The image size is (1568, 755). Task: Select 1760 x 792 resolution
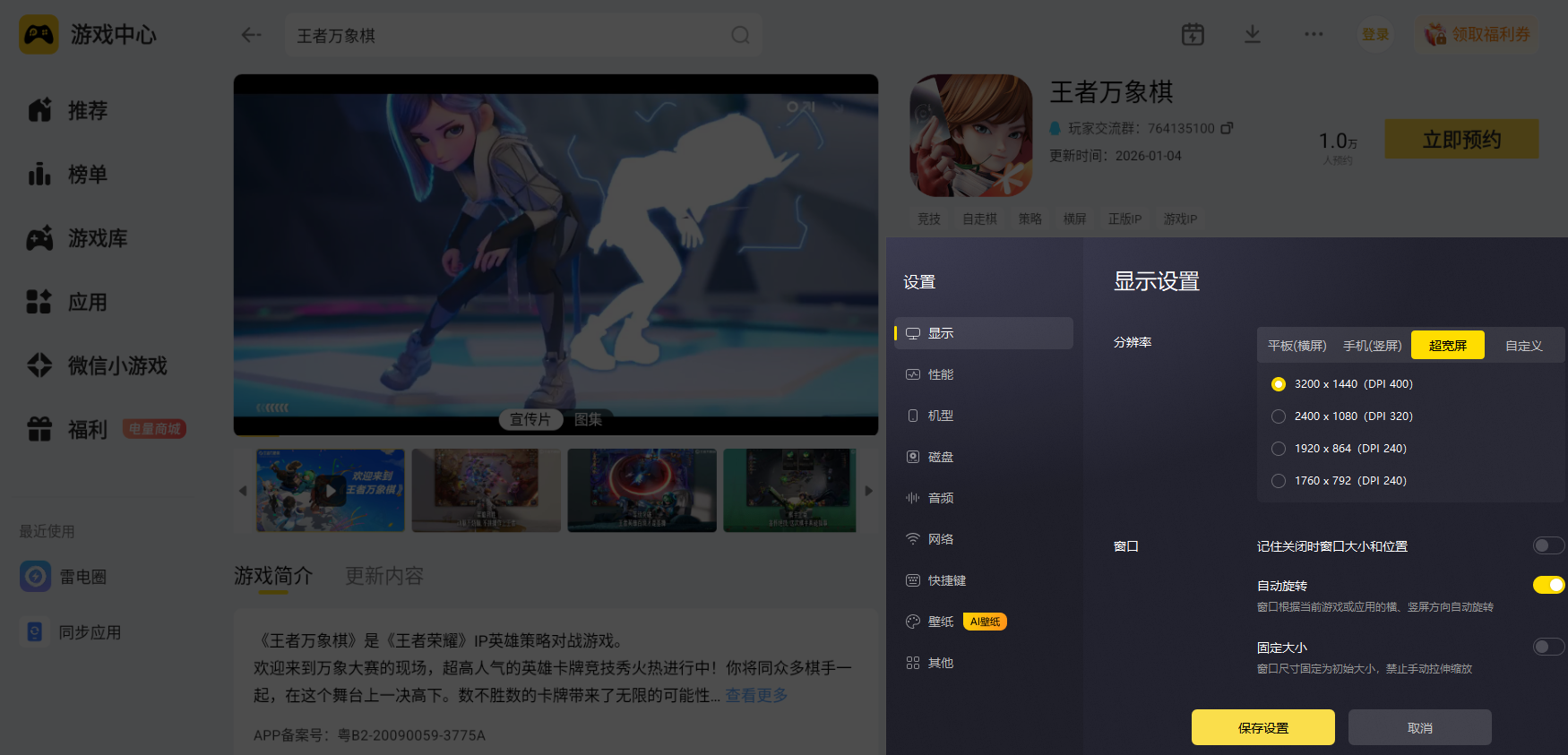(1279, 481)
